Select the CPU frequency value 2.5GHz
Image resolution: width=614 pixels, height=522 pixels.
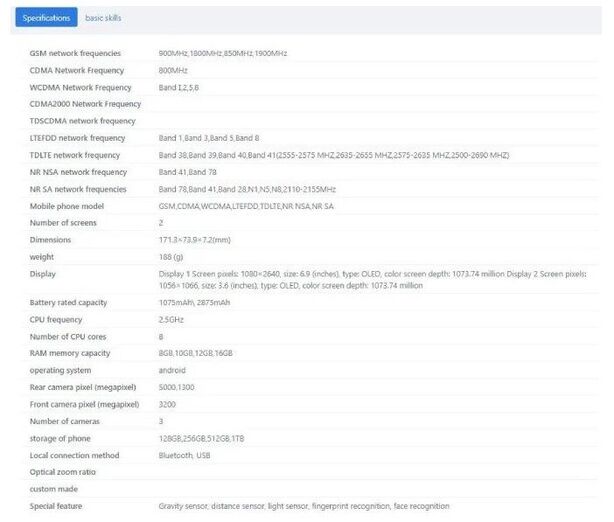(173, 319)
